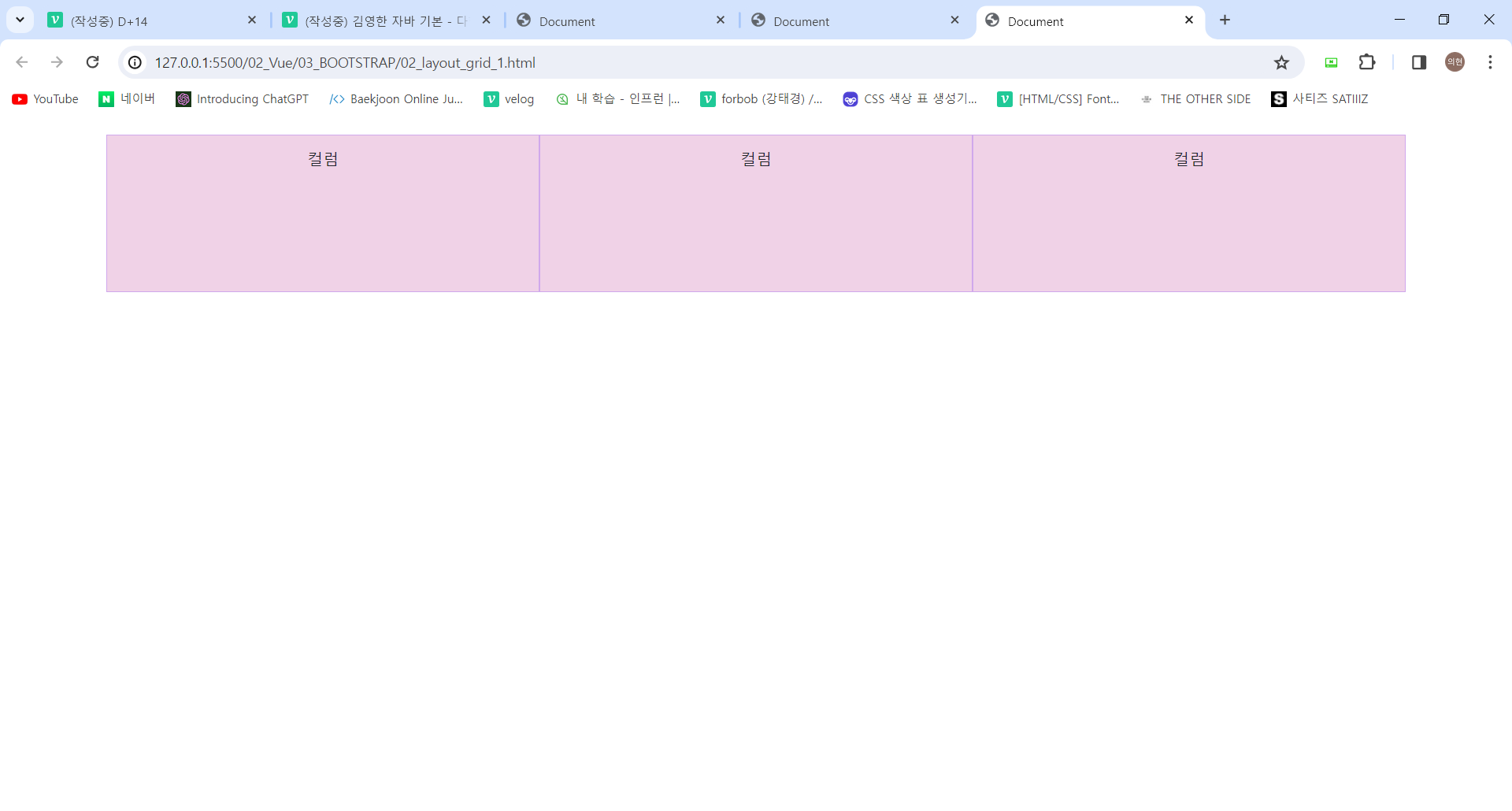Open the Extensions puzzle menu
1512x811 pixels.
1367,62
